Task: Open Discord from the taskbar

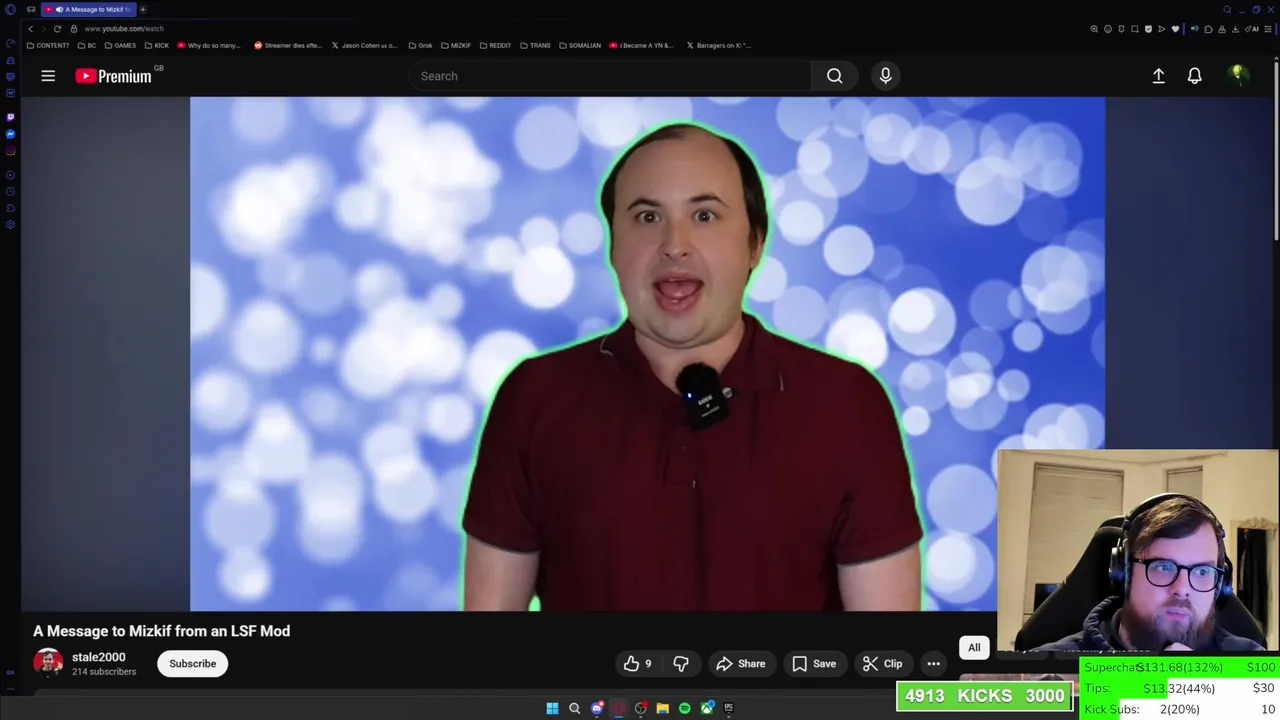Action: 597,708
